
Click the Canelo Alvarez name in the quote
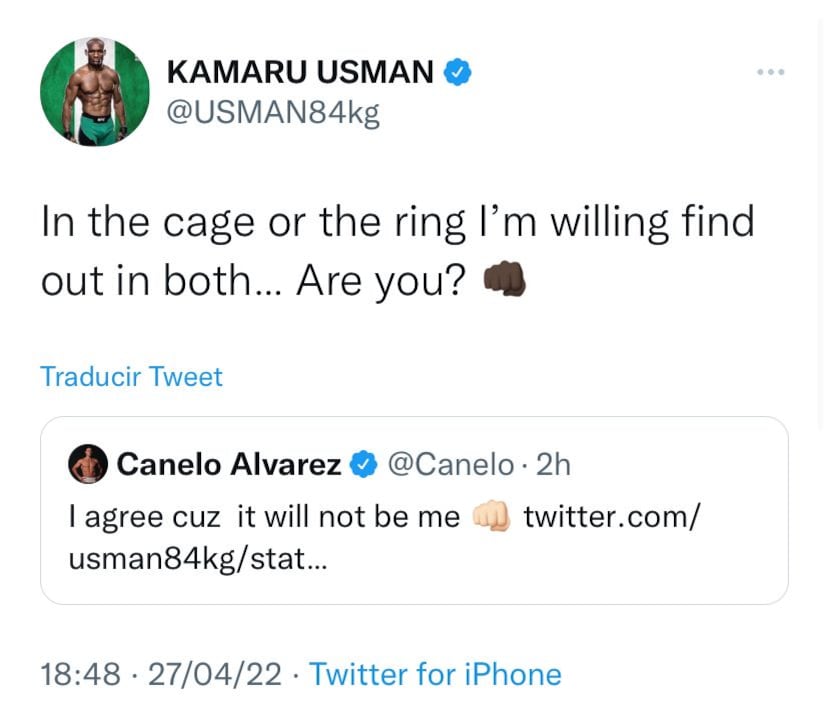(230, 464)
